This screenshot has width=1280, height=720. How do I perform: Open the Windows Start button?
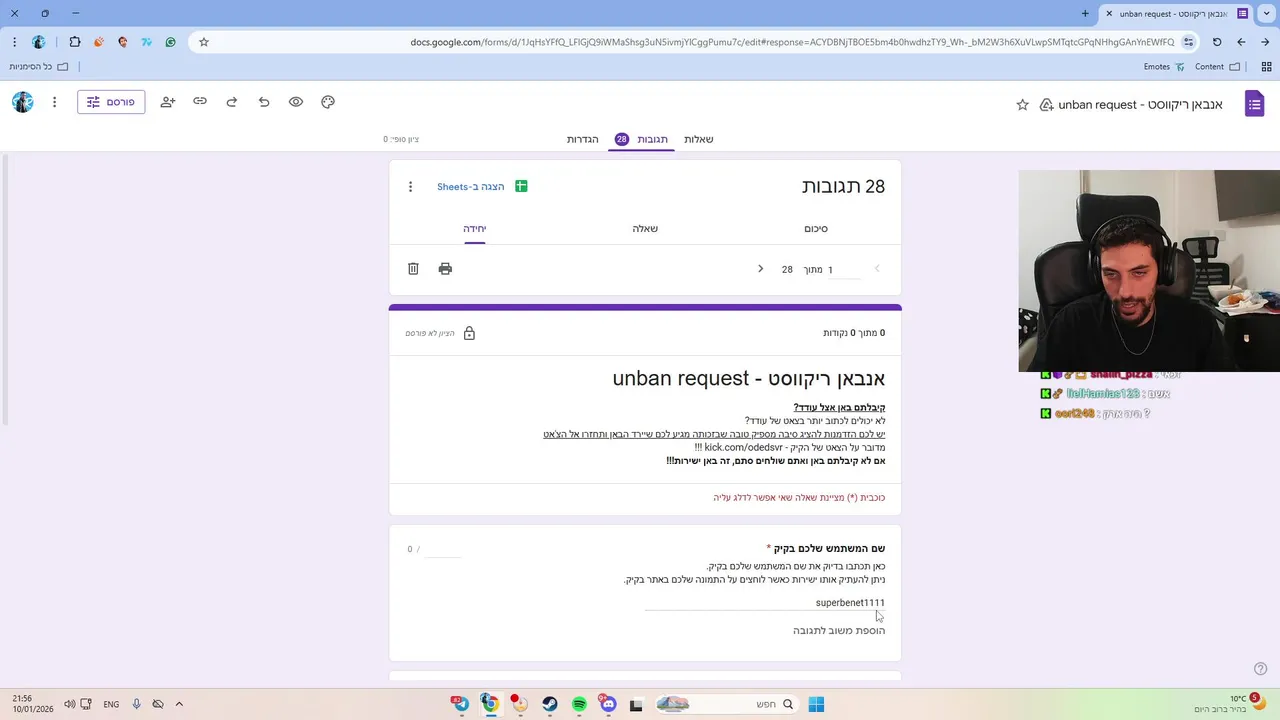816,704
